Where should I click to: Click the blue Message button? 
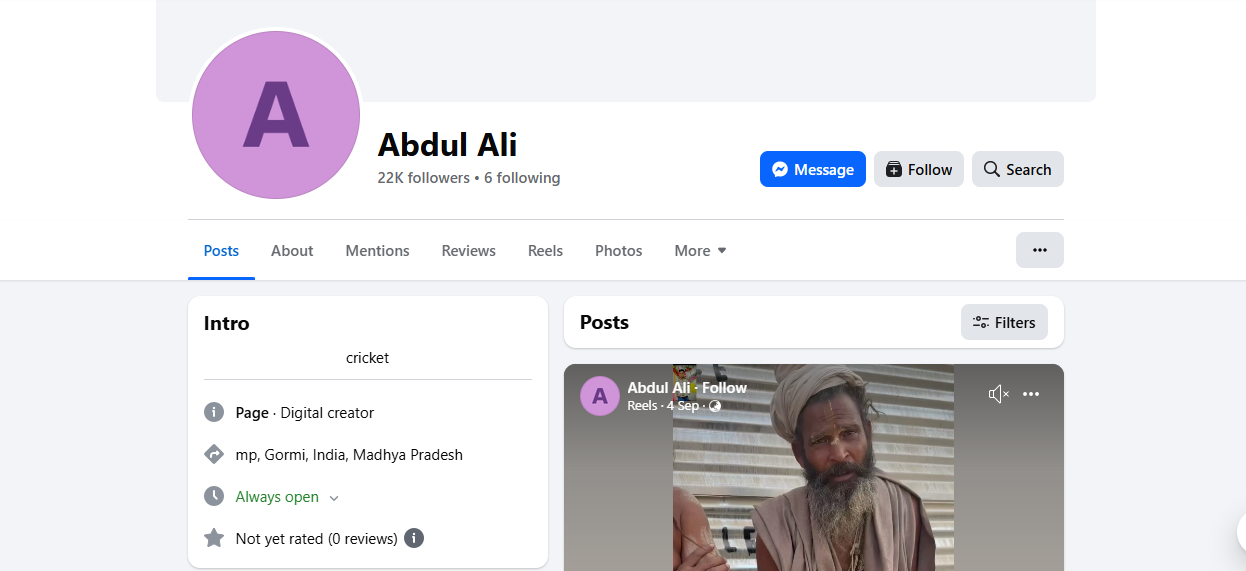pyautogui.click(x=813, y=169)
